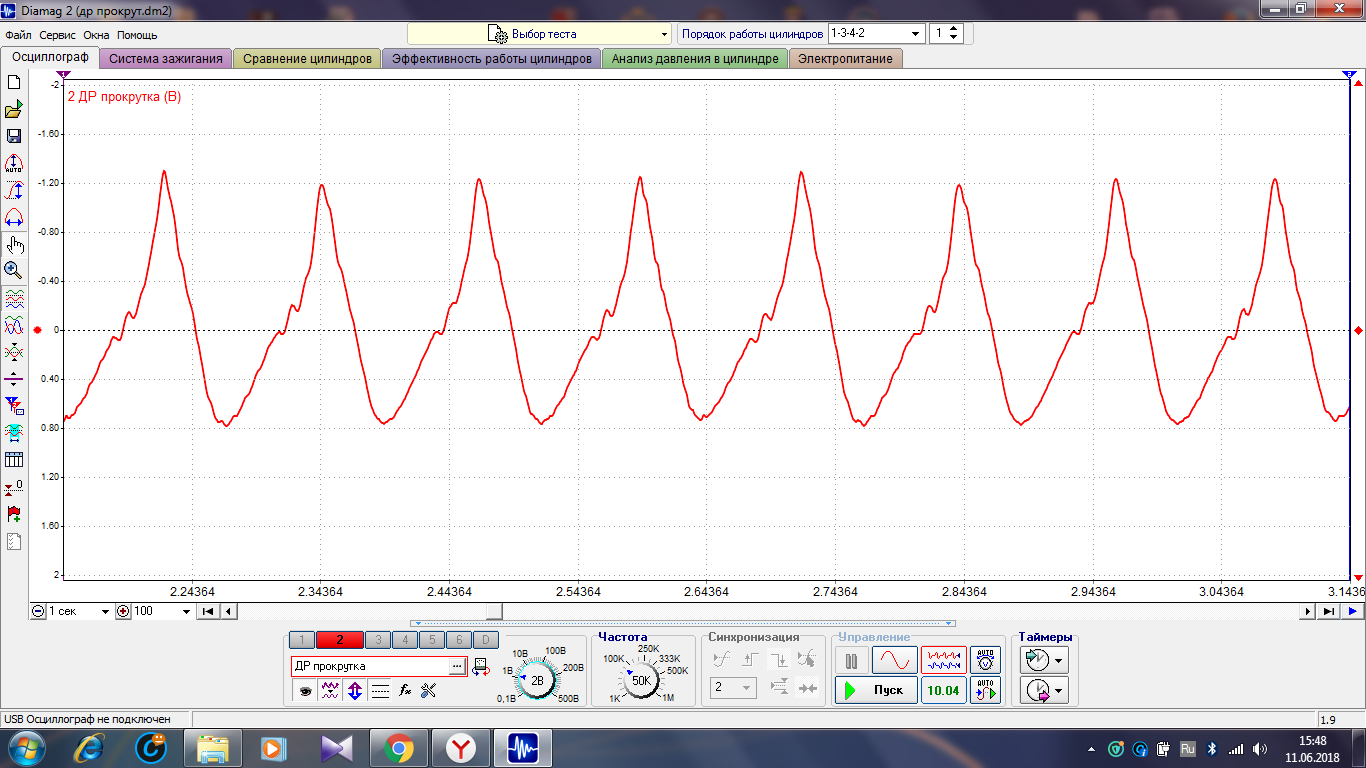The image size is (1366, 768).
Task: Switch to Анализ давления в цилиндре tab
Action: click(695, 59)
